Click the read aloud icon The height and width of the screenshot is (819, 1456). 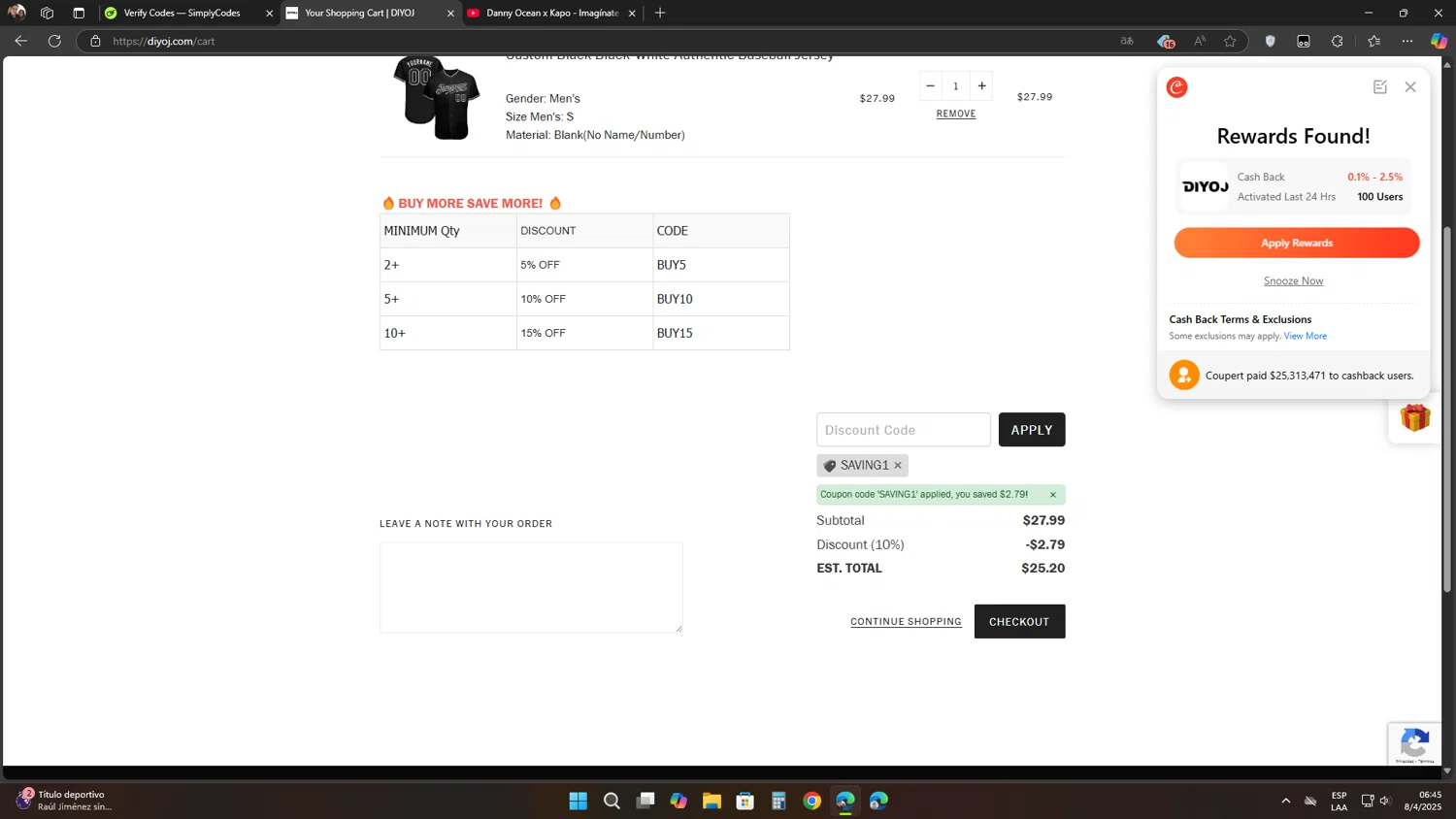point(1200,41)
